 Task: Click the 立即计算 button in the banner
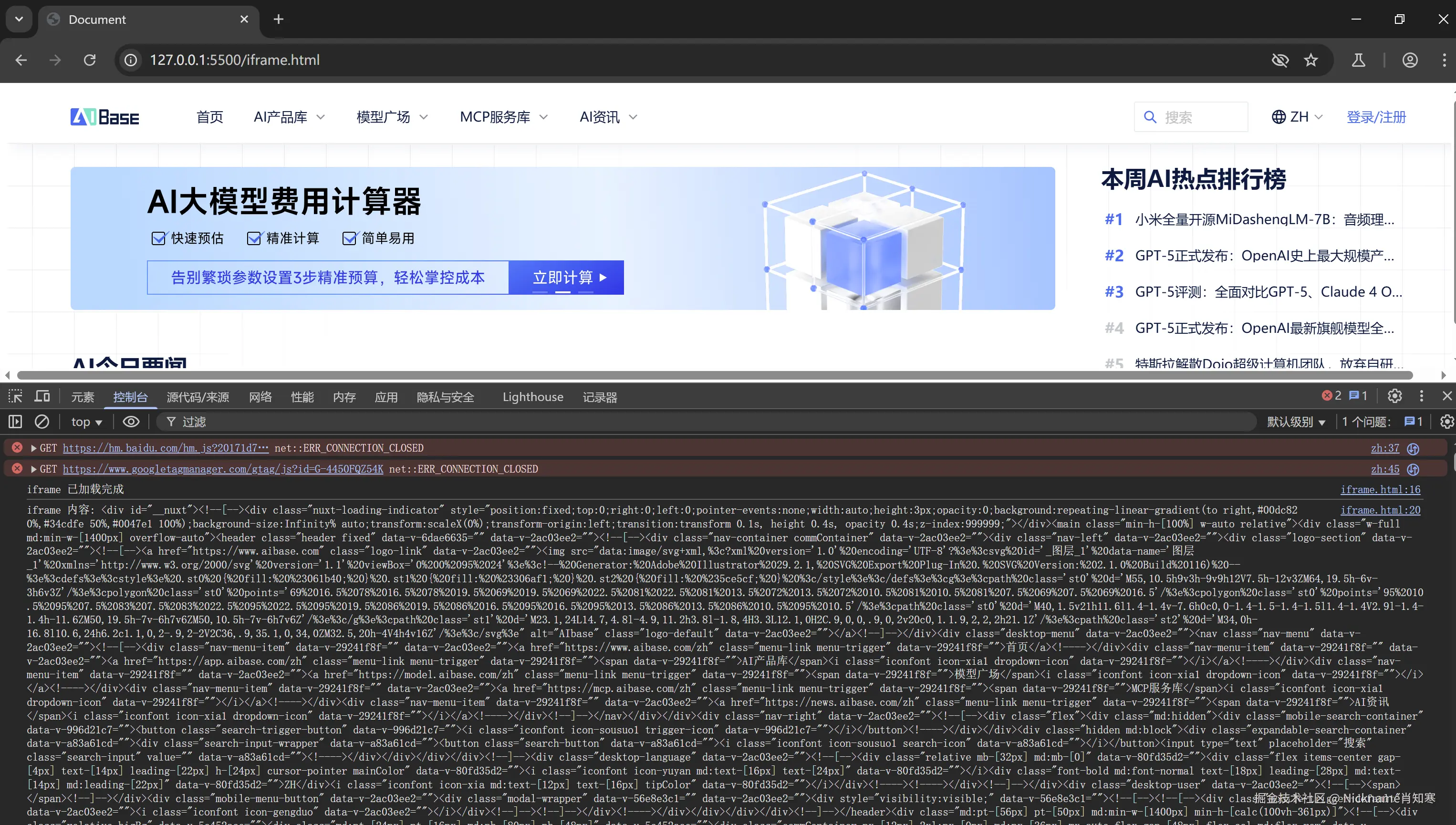566,278
